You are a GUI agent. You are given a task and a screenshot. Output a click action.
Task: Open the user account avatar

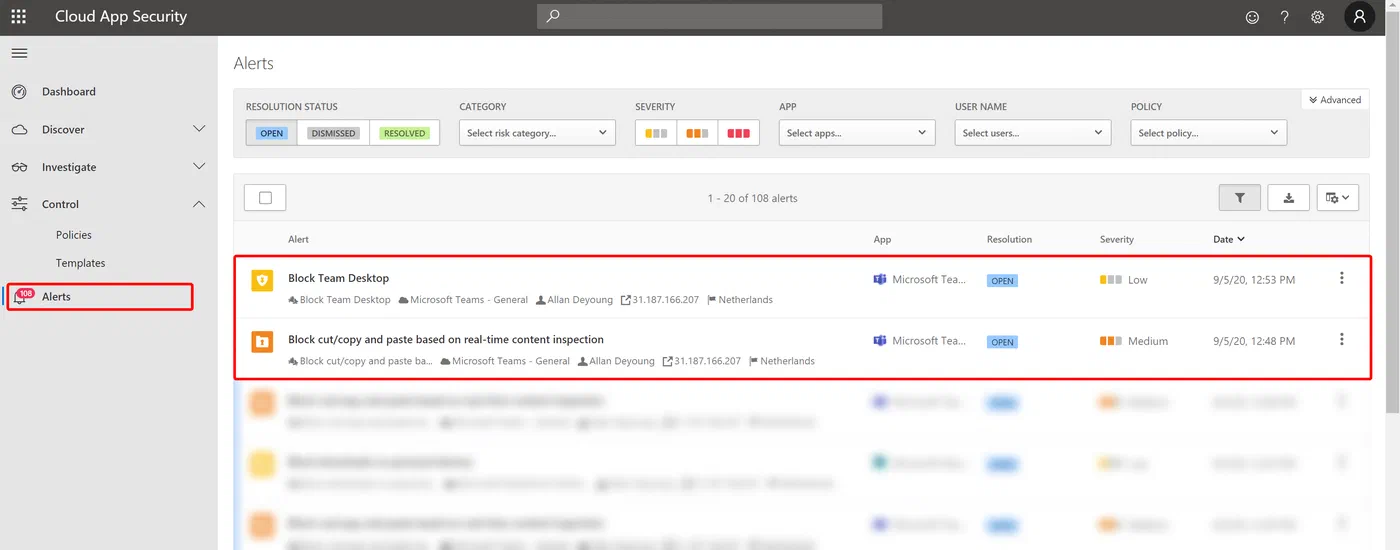(1360, 16)
